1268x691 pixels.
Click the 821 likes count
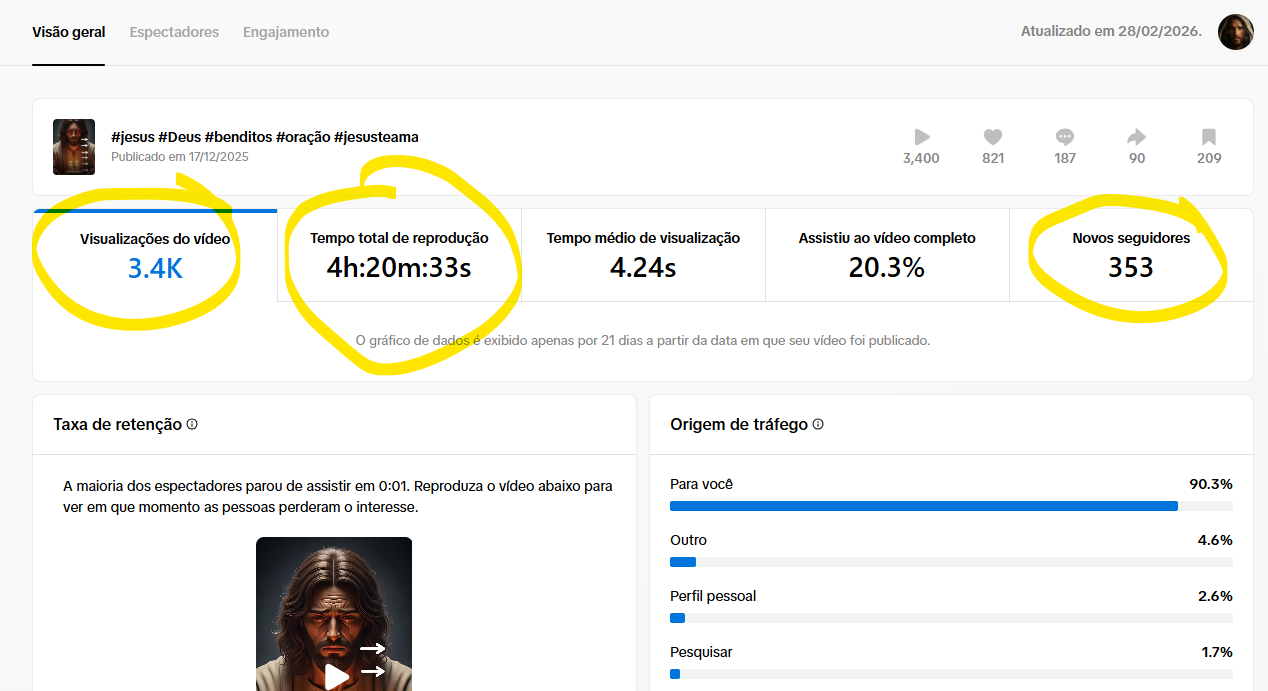993,158
